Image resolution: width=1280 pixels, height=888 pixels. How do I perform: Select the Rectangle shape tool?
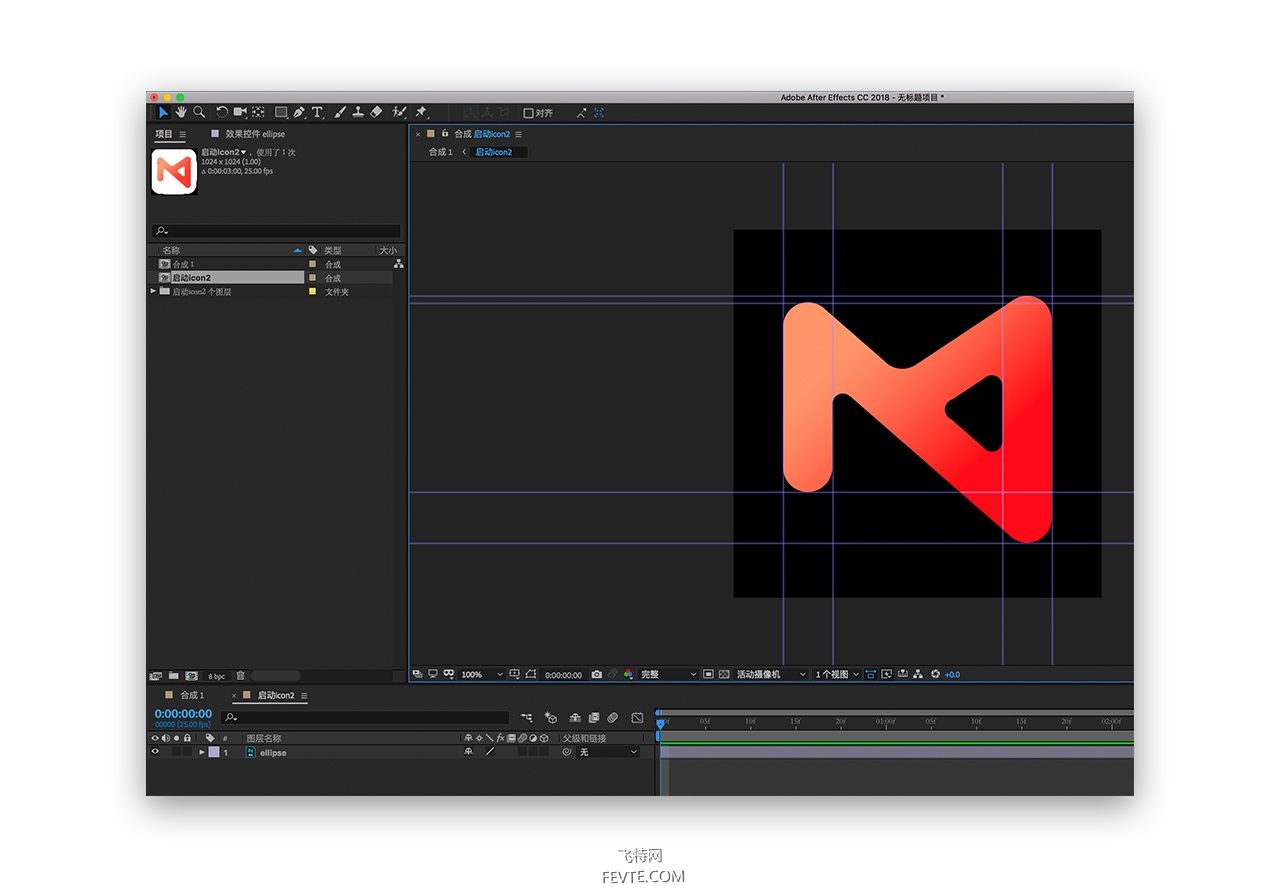pos(281,113)
